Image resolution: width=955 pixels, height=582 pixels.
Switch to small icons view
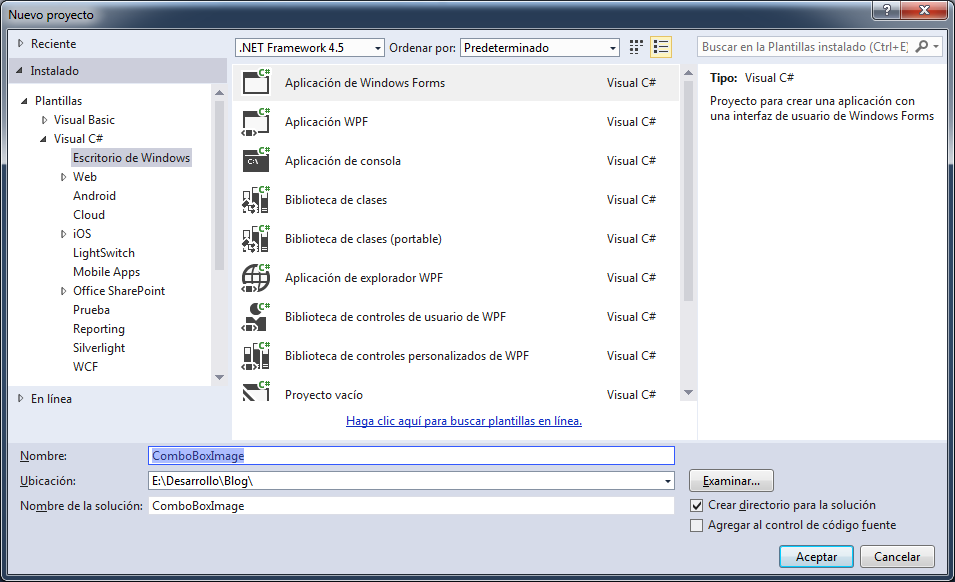[636, 46]
